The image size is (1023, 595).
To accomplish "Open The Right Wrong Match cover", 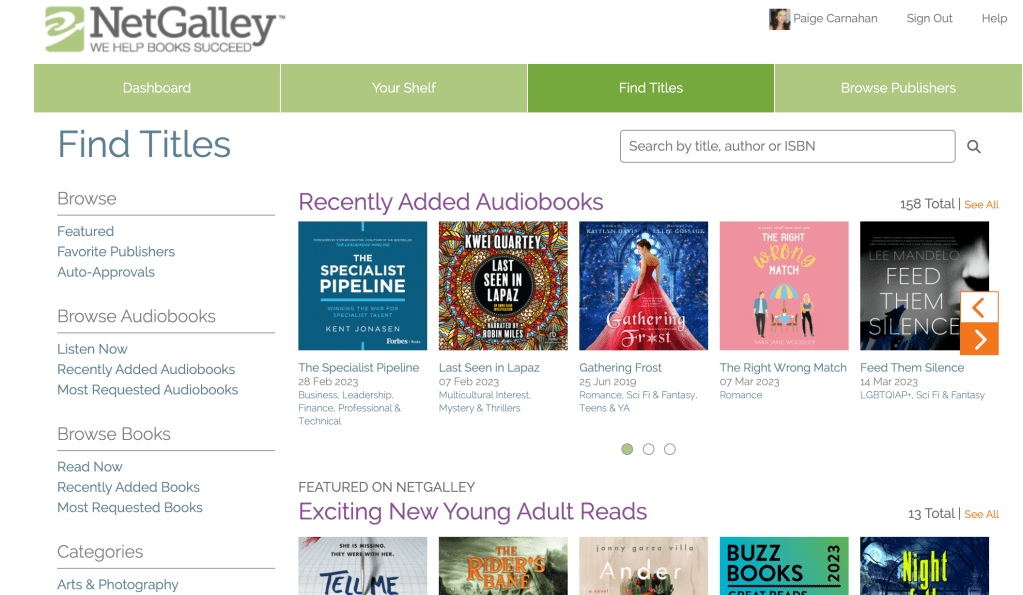I will click(x=784, y=286).
